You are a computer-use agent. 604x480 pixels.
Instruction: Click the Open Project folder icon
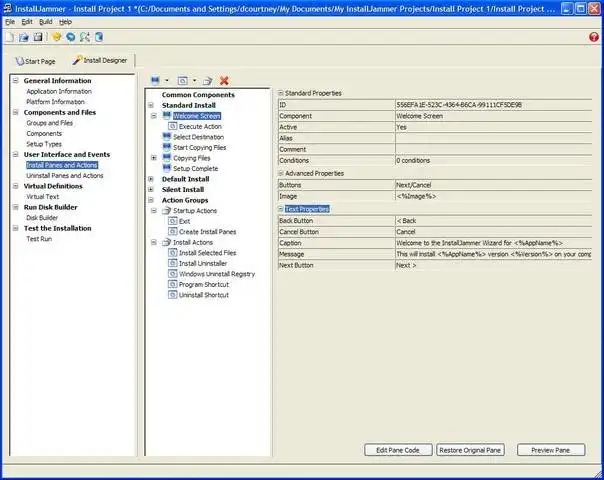pos(24,37)
